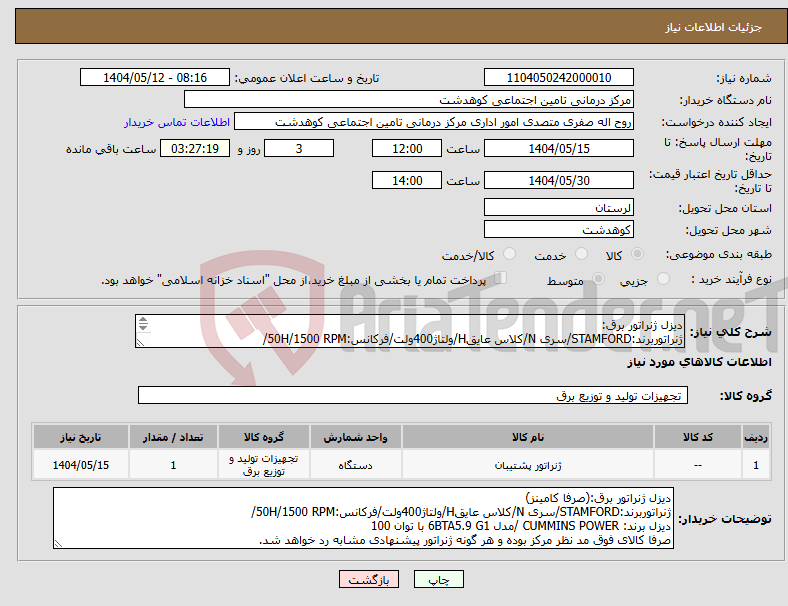
Task: Click the نام کالا column header
Action: pyautogui.click(x=528, y=437)
